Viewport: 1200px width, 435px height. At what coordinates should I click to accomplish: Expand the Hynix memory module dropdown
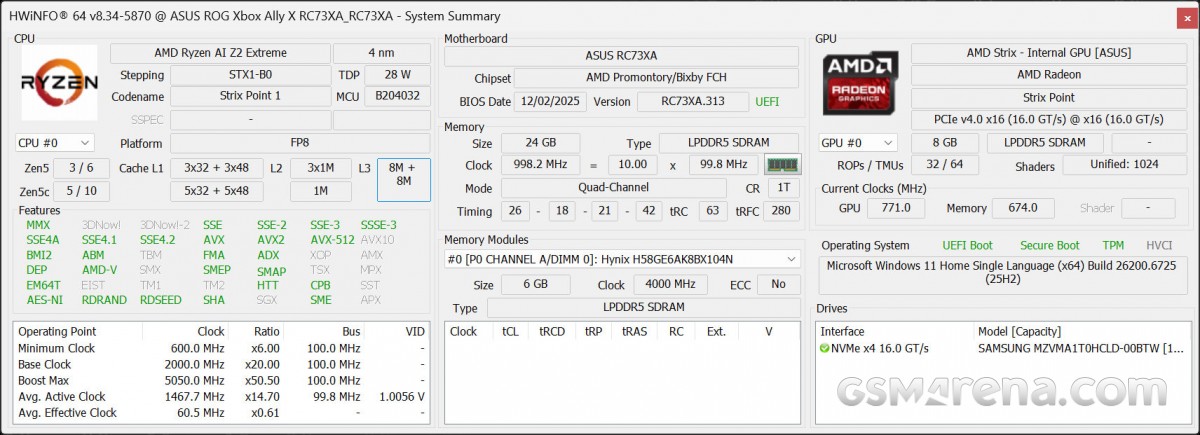tap(792, 259)
